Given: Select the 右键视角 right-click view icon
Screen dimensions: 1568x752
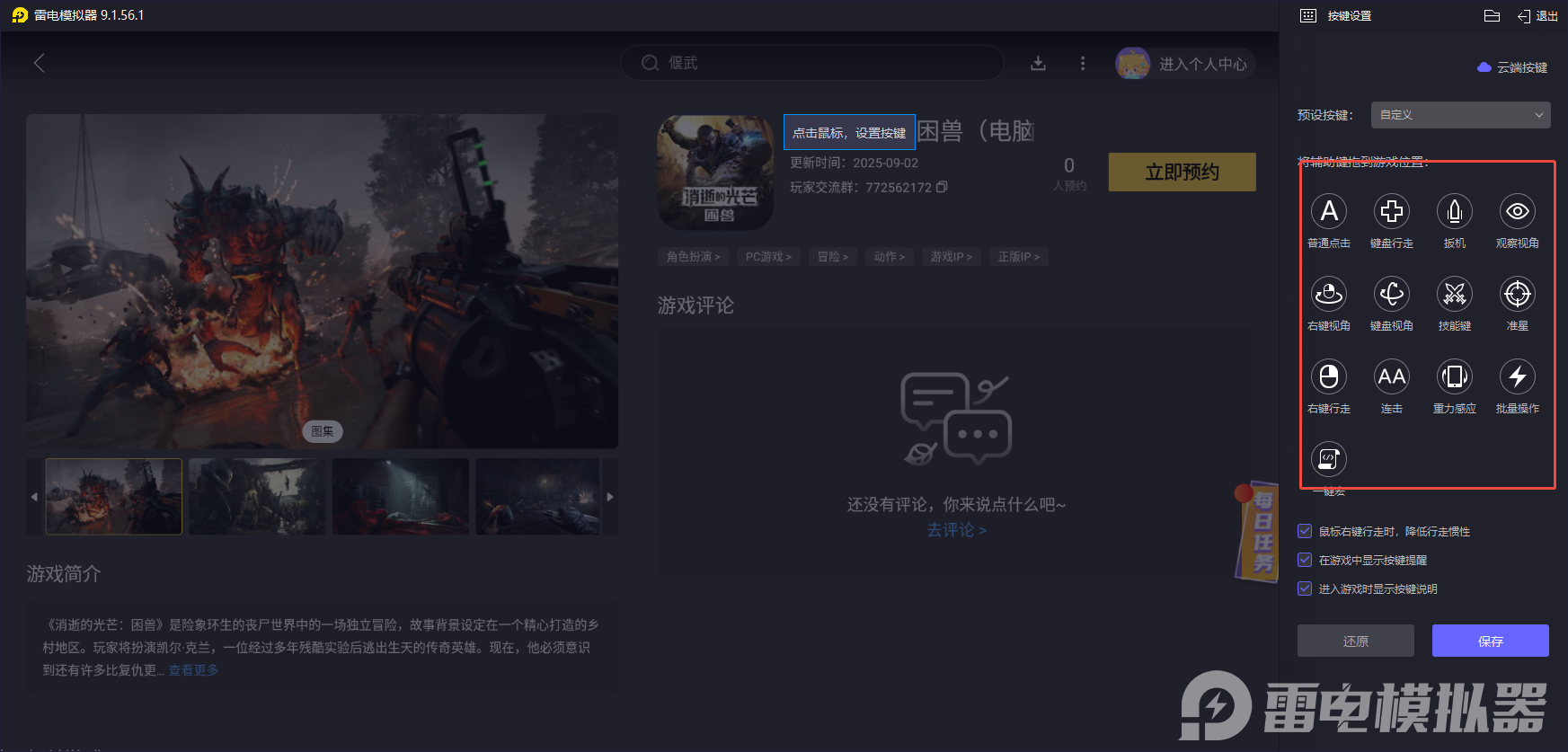Looking at the screenshot, I should (1329, 294).
